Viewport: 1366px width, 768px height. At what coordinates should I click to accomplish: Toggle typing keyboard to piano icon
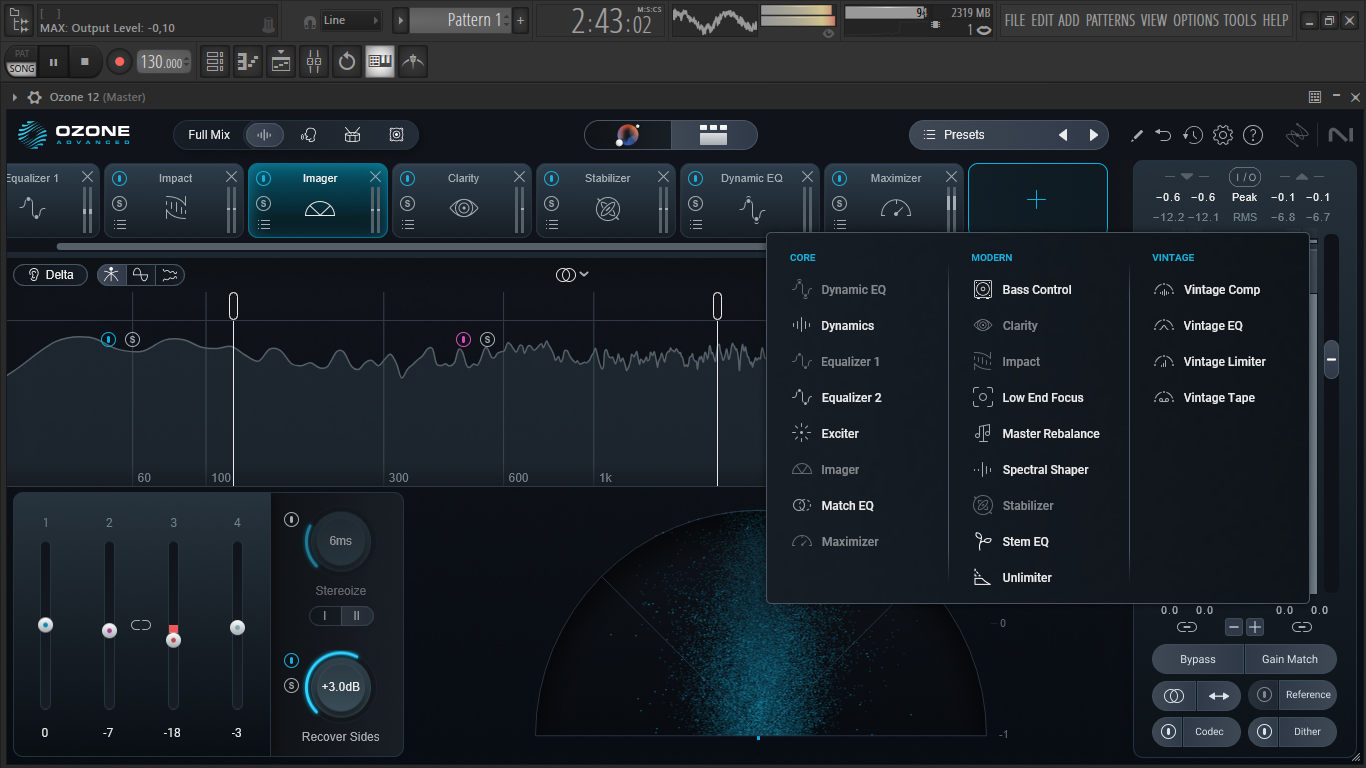[380, 62]
